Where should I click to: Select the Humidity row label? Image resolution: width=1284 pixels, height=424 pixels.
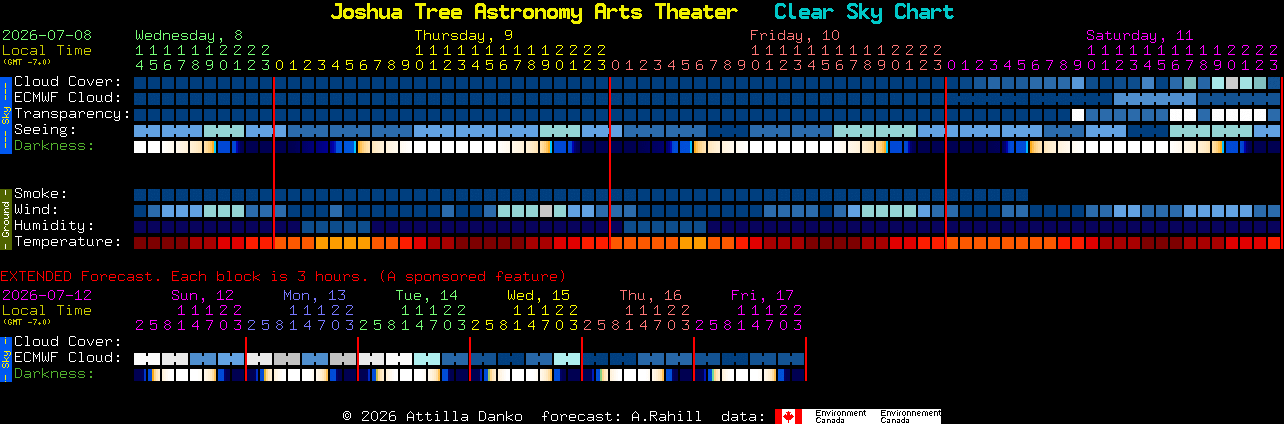[54, 226]
